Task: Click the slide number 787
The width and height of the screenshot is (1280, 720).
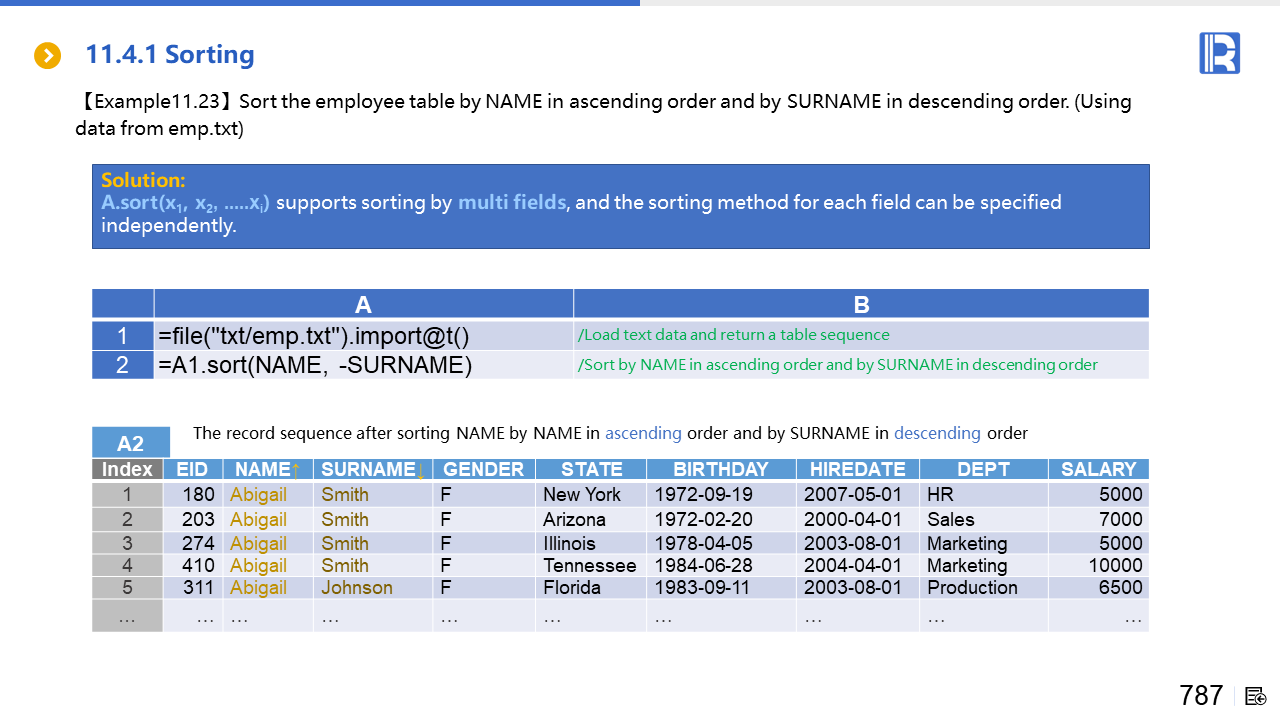Action: pos(1201,695)
